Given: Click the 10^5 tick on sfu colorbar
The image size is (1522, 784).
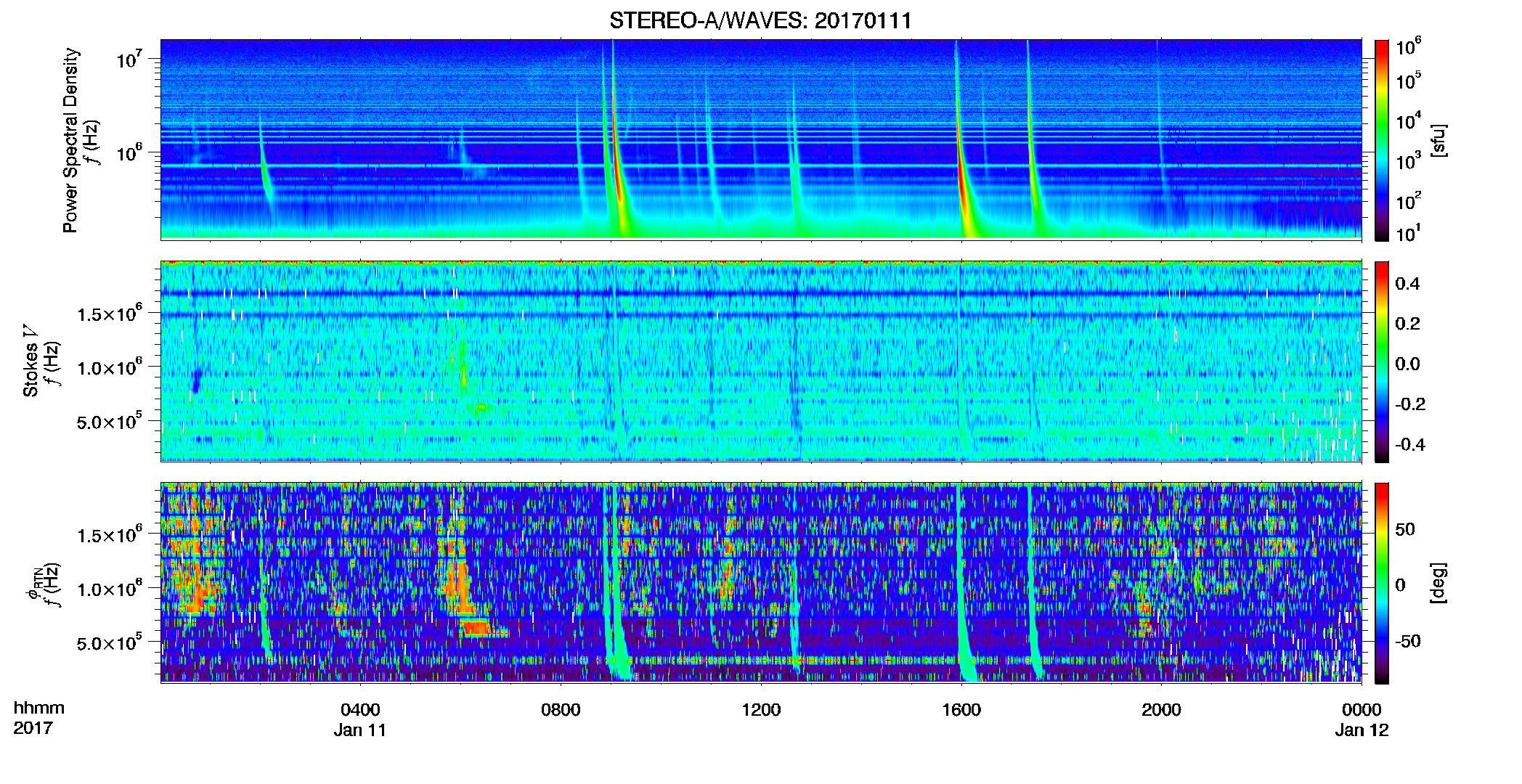Looking at the screenshot, I should click(x=1408, y=81).
